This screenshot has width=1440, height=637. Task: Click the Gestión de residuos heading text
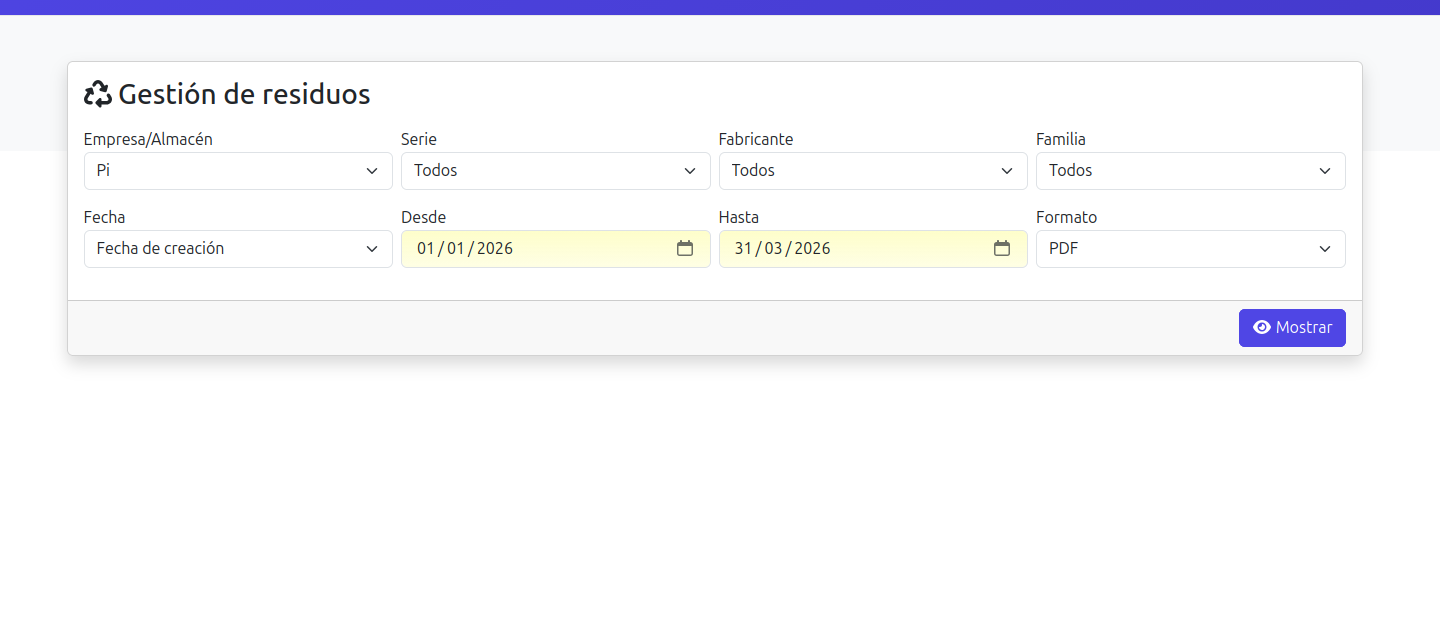244,94
